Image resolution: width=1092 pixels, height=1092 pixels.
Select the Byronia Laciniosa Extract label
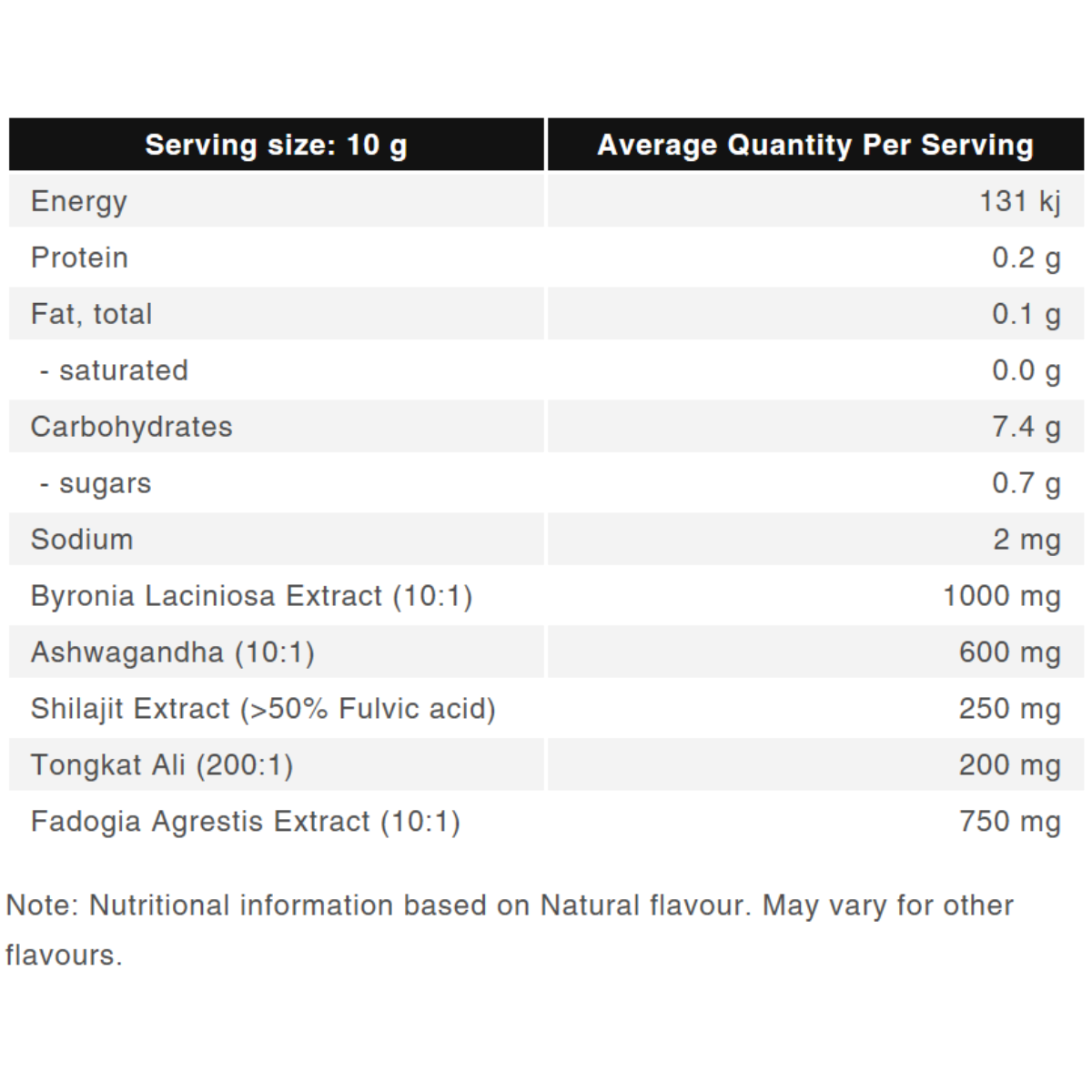[x=251, y=596]
